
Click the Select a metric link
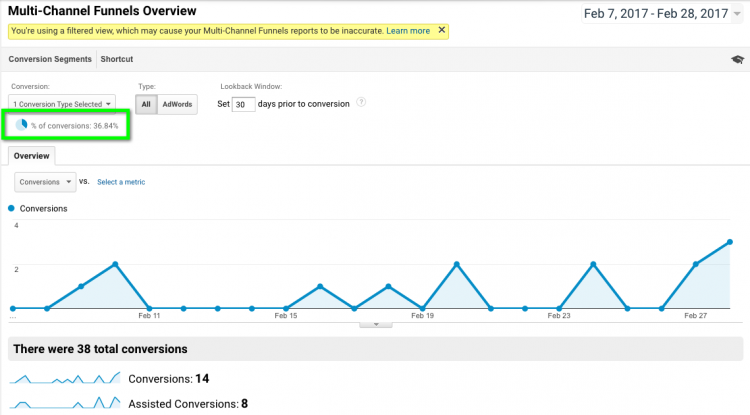point(121,182)
